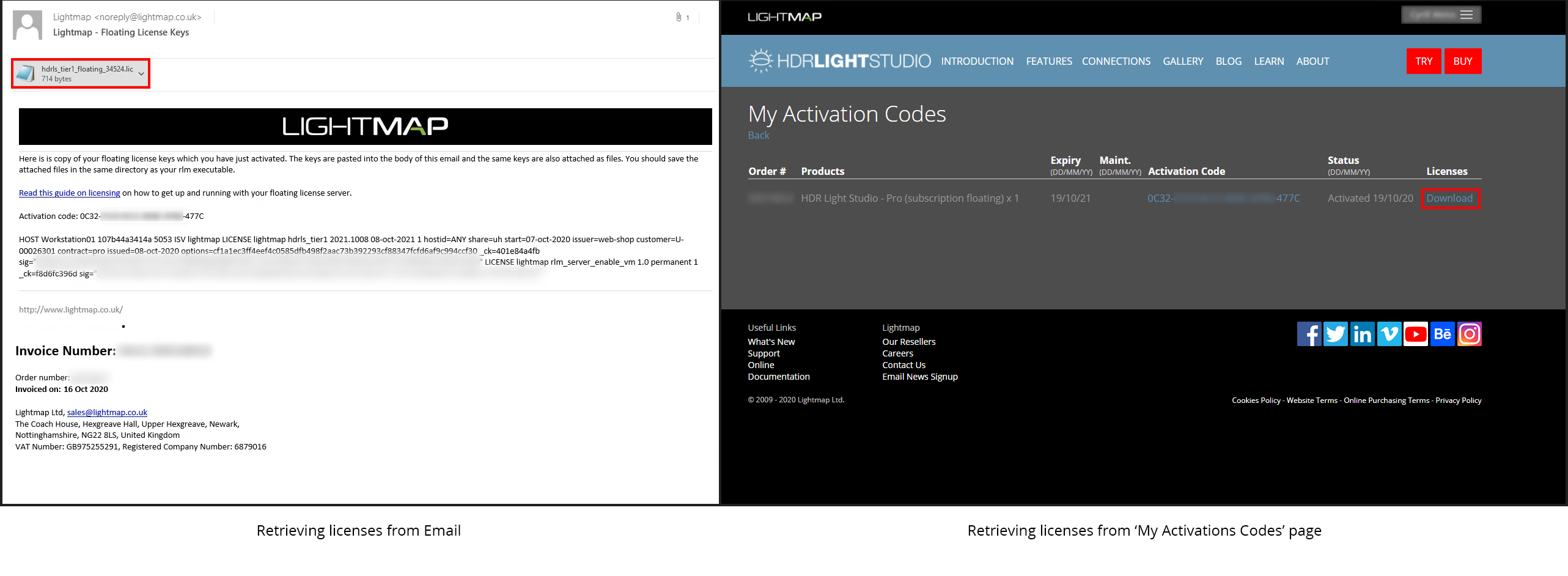This screenshot has width=1568, height=576.
Task: Click the sender avatar in the email
Action: (28, 24)
